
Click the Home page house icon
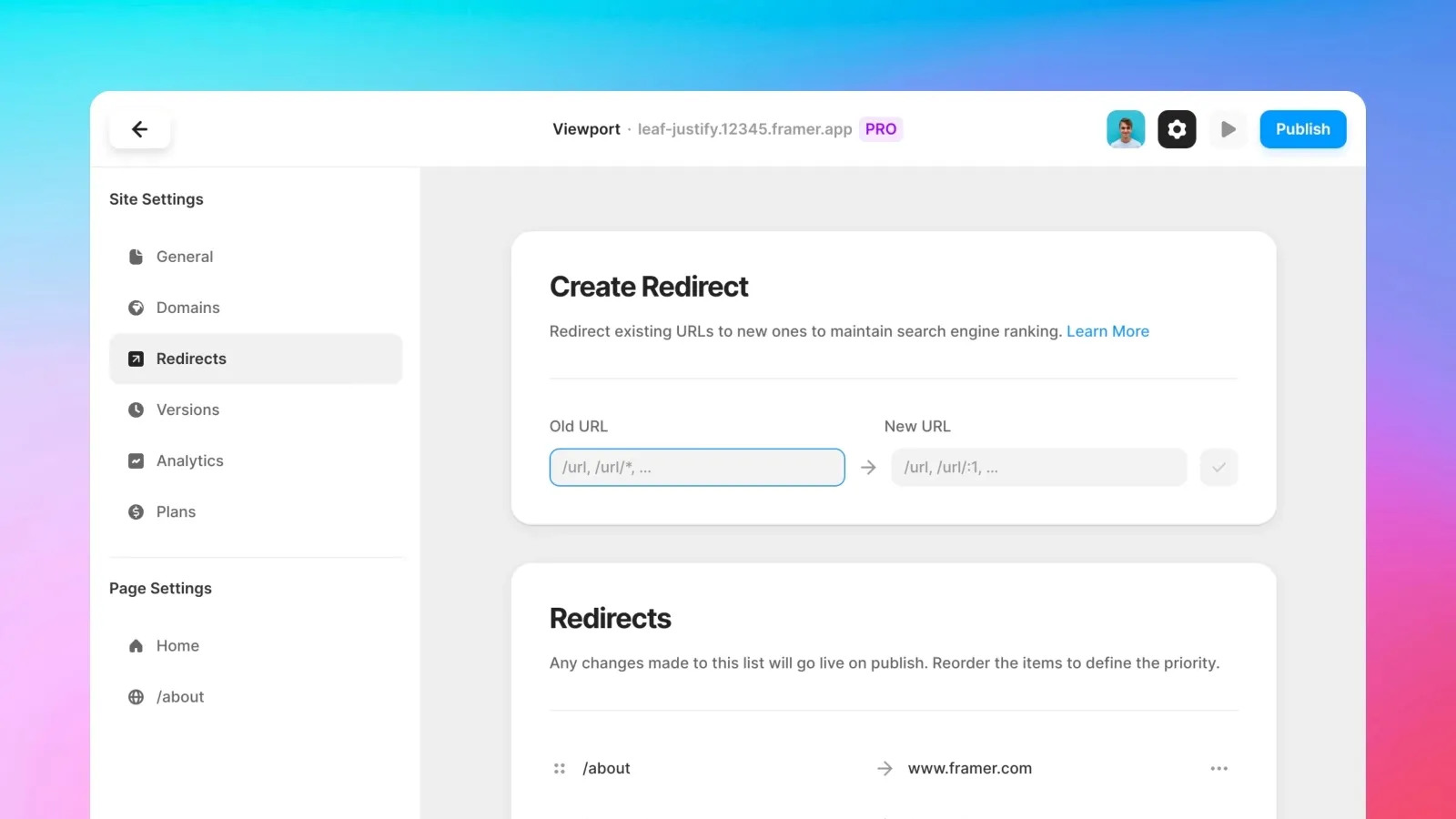tap(135, 645)
